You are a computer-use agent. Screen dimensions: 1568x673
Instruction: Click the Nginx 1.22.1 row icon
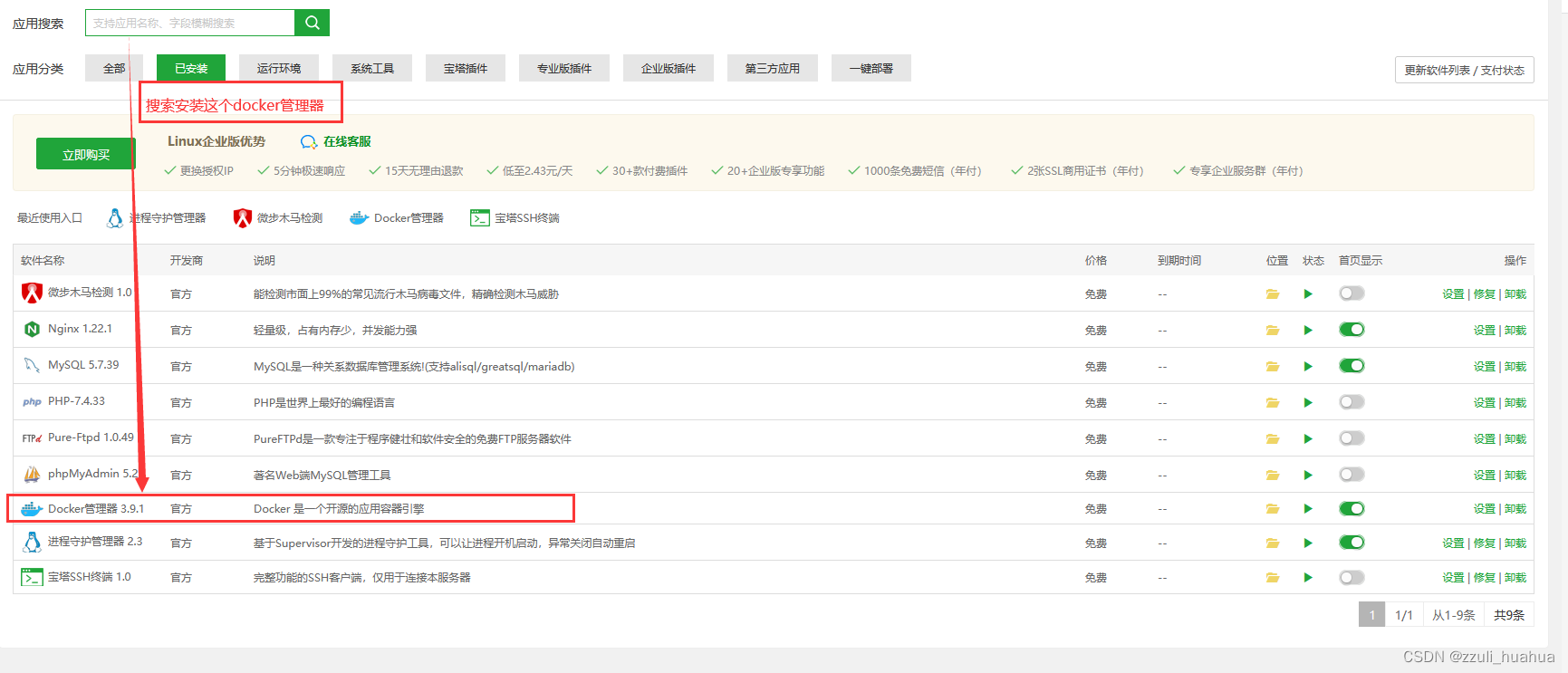(33, 329)
